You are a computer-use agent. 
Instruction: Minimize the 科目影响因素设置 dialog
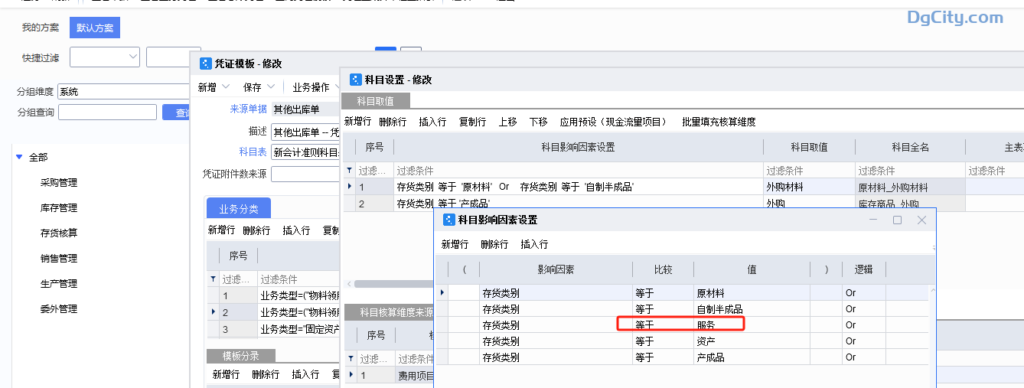tap(873, 220)
